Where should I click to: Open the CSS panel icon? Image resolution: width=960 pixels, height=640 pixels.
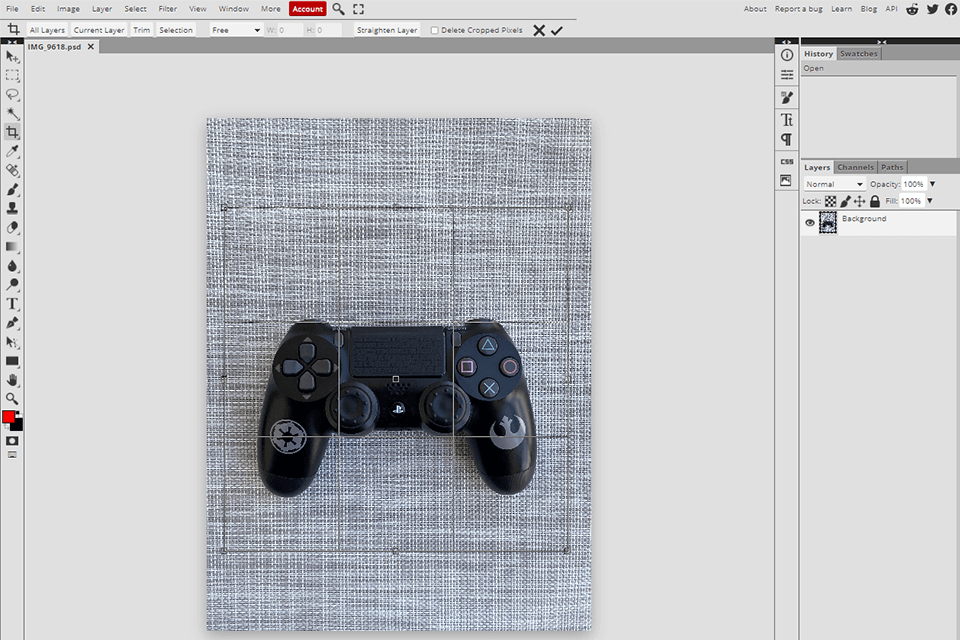click(x=787, y=162)
